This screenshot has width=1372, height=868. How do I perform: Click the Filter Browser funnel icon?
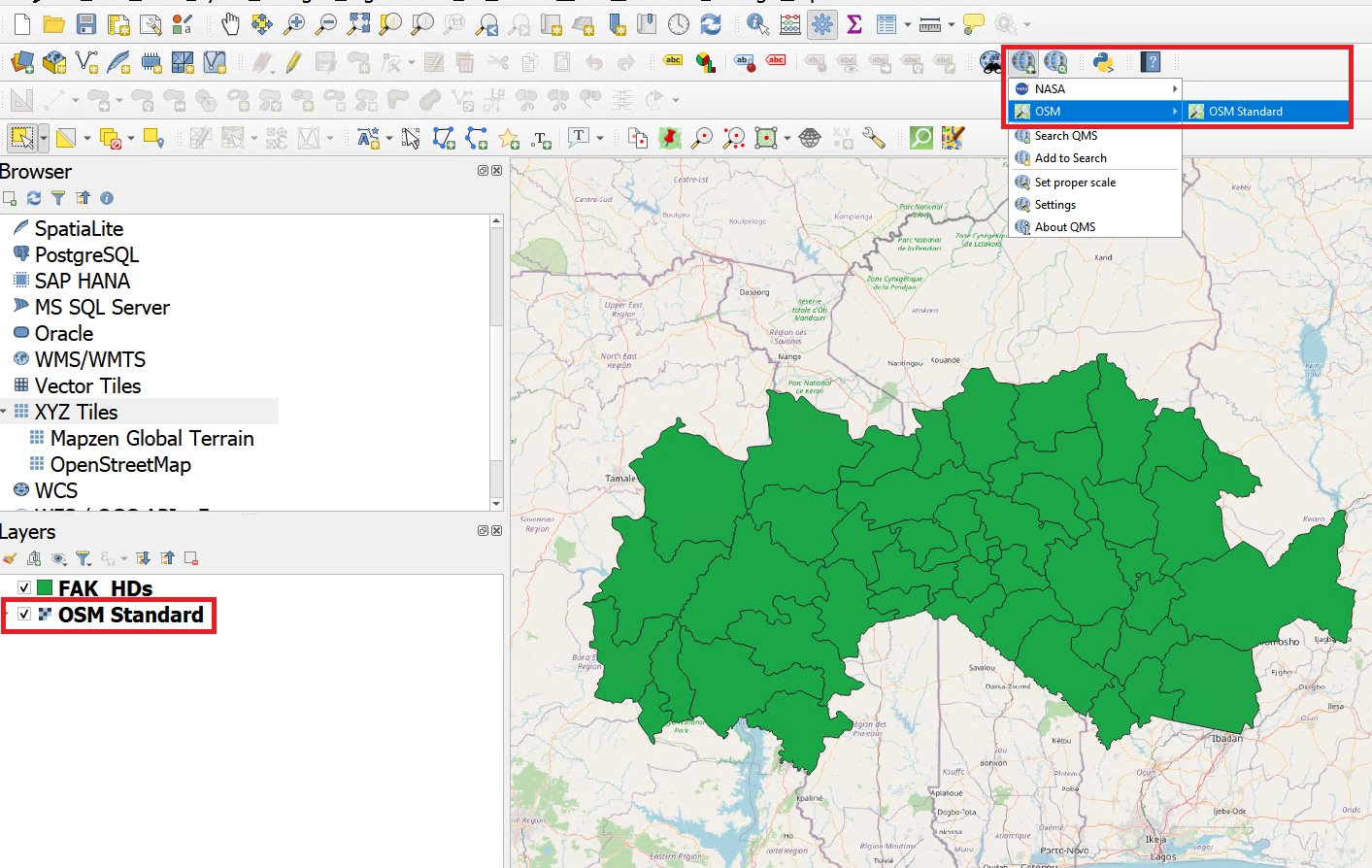[58, 198]
